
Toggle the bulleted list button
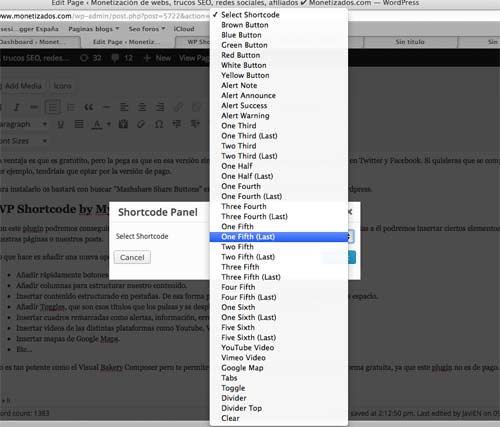[x=52, y=107]
